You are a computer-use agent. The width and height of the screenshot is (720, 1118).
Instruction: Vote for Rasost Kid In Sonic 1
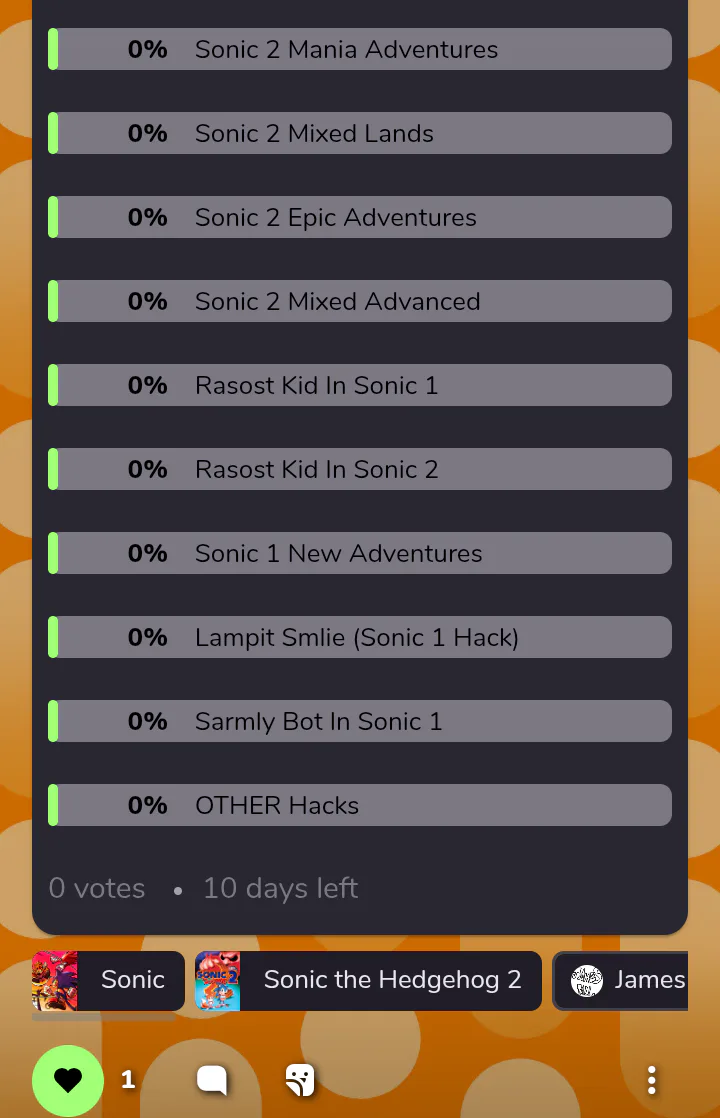360,386
